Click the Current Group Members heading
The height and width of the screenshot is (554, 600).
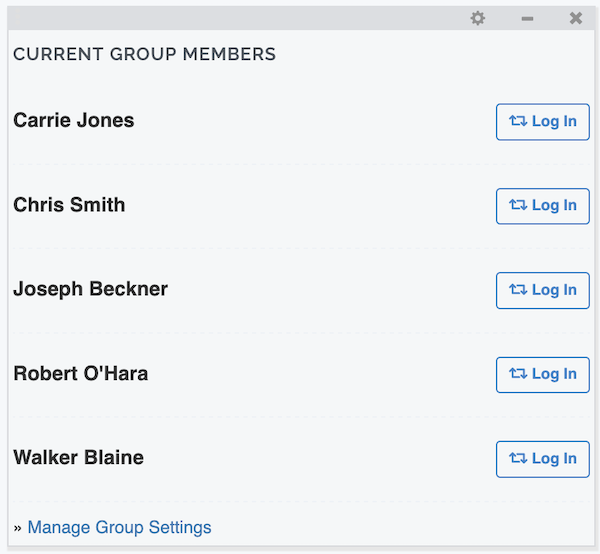coord(145,54)
